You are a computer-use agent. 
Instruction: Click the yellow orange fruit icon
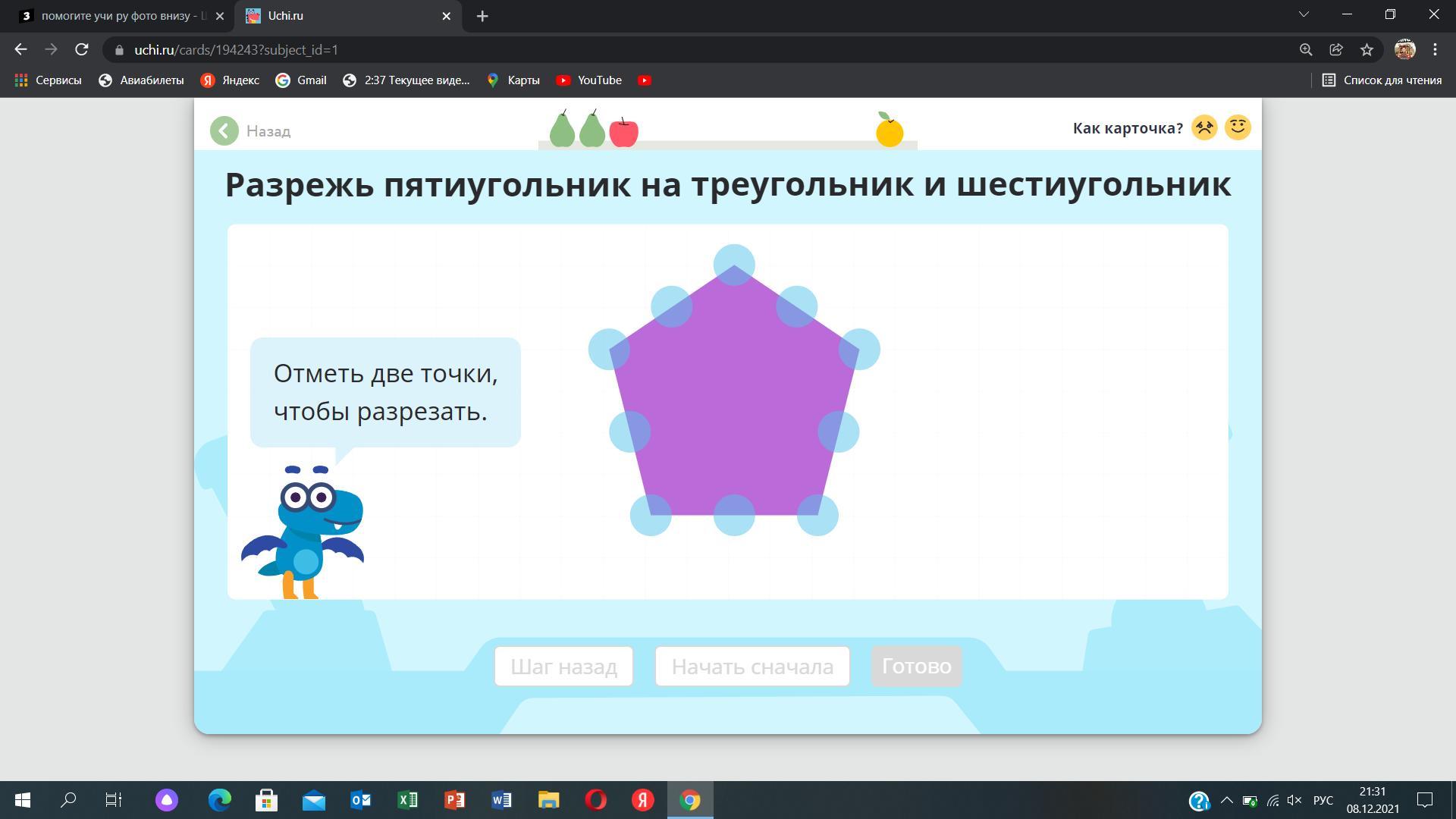click(x=890, y=130)
